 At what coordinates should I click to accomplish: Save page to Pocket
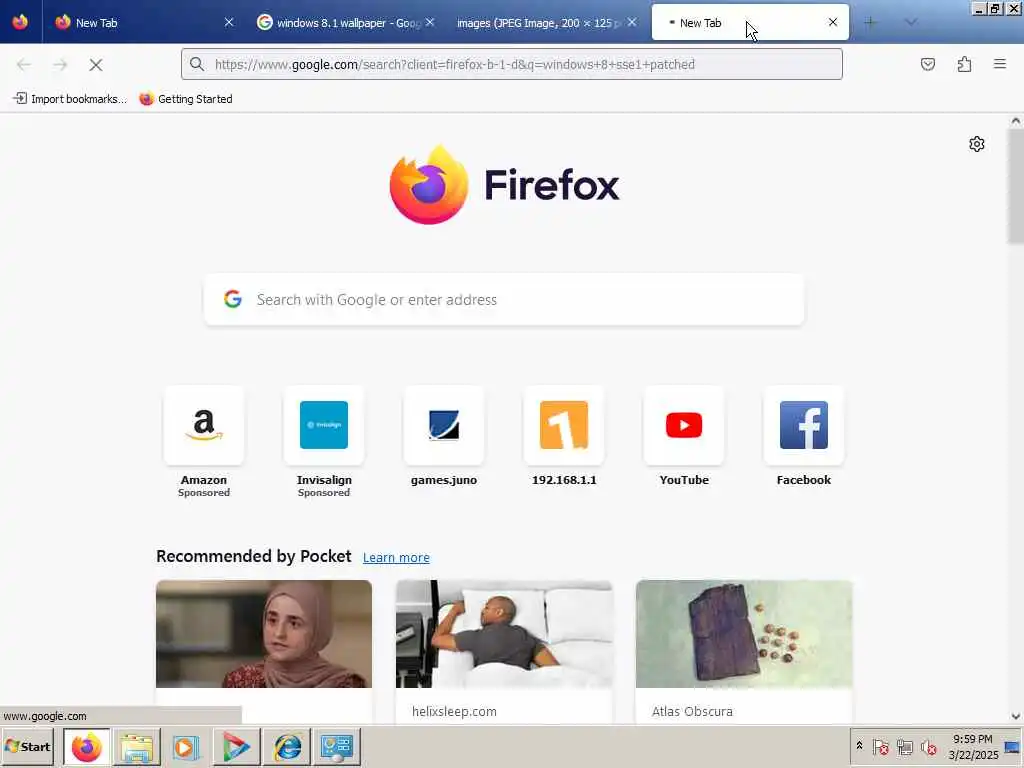coord(927,64)
